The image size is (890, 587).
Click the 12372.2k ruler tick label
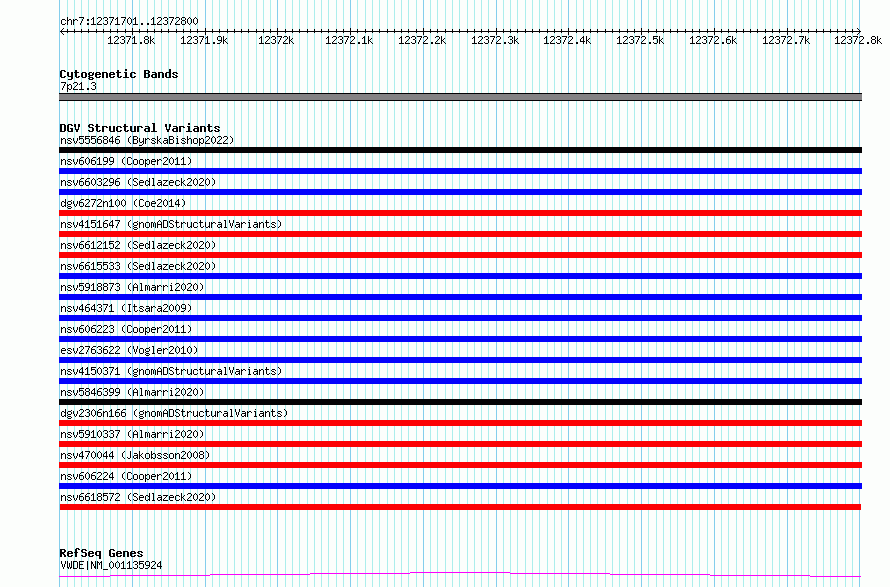[422, 40]
